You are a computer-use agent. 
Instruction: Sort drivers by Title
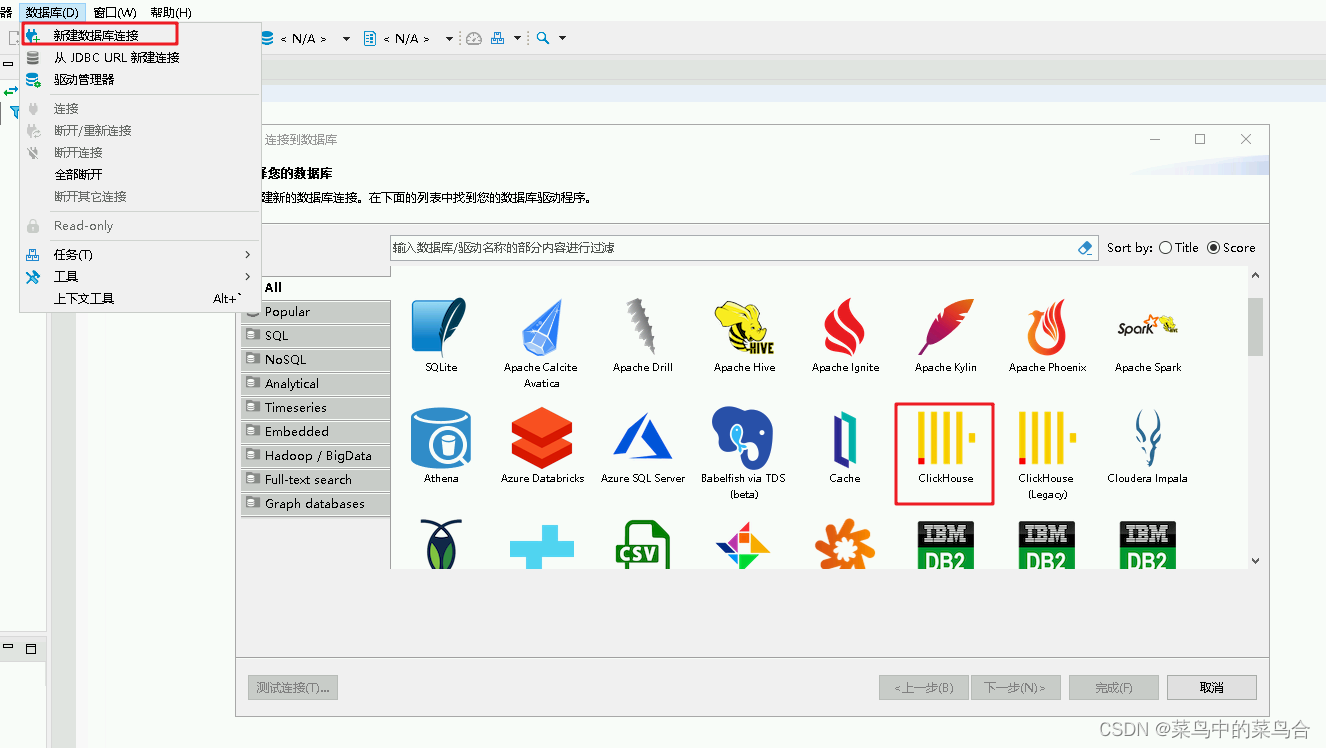pyautogui.click(x=1178, y=248)
